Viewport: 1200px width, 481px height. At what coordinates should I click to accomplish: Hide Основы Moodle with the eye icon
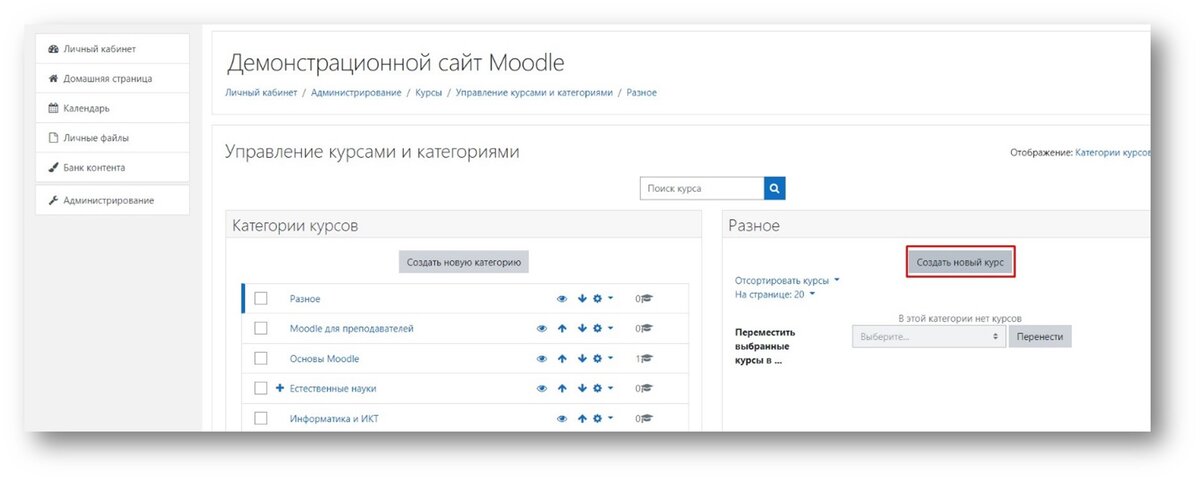tap(542, 358)
